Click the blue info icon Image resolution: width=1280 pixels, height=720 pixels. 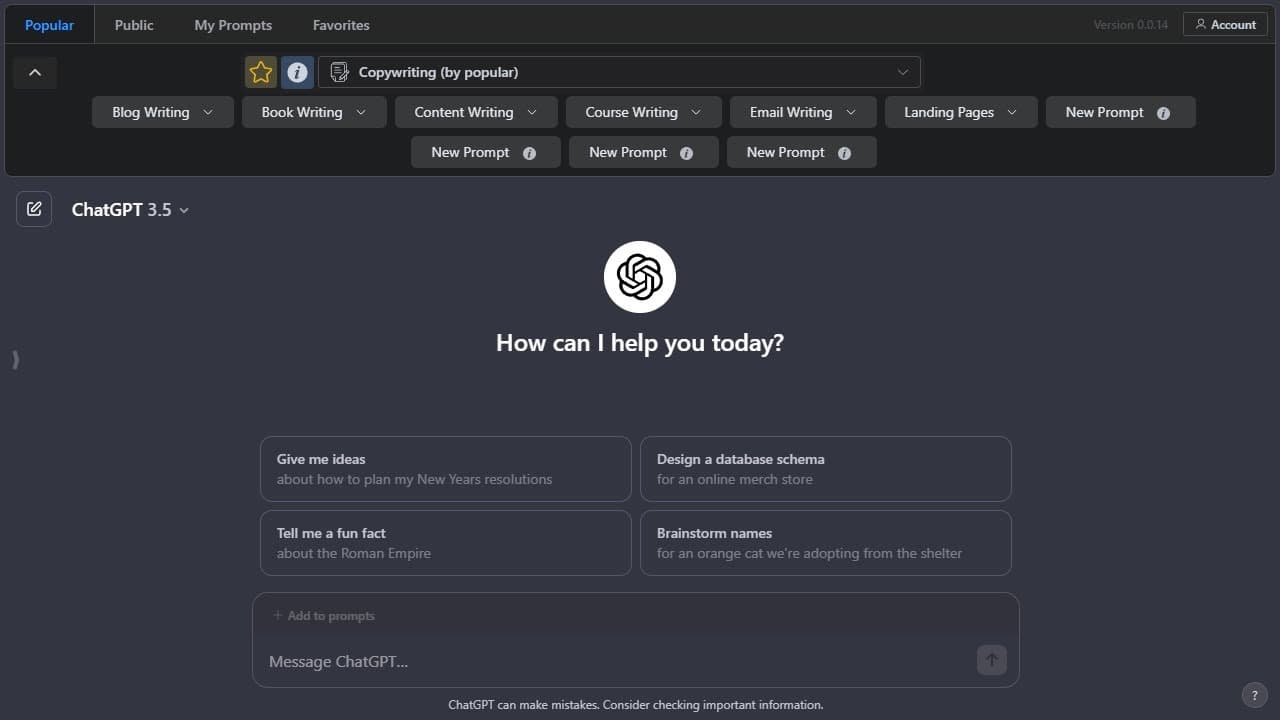tap(297, 72)
